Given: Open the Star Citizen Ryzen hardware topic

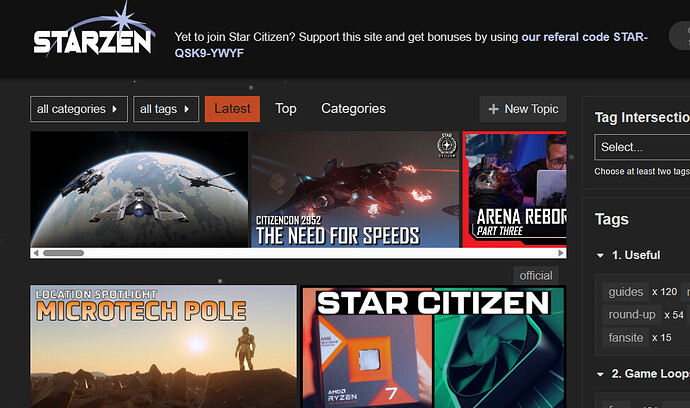Looking at the screenshot, I should coord(433,346).
